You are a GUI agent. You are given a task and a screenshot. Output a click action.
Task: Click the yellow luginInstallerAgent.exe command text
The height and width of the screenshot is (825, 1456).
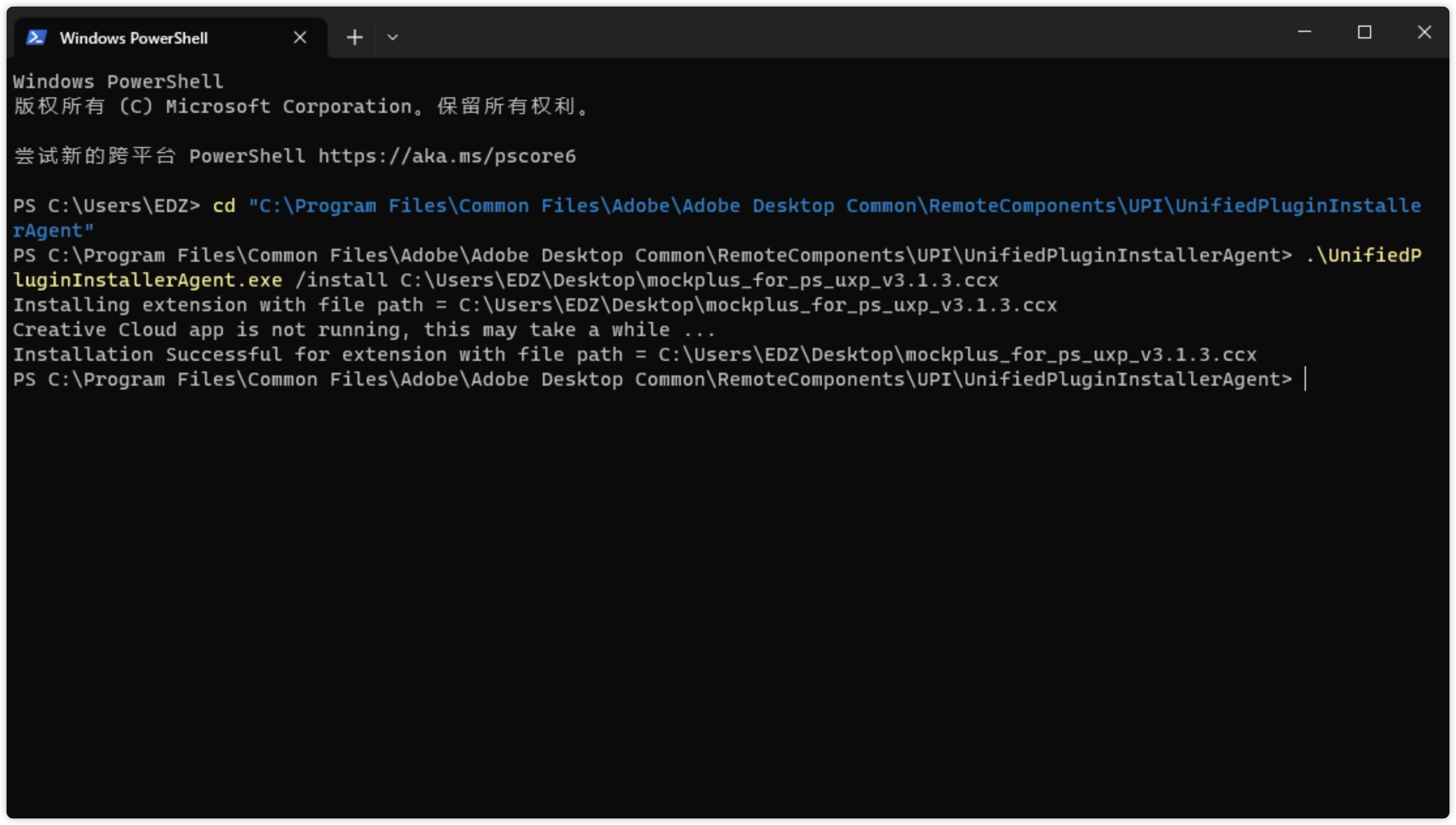147,281
